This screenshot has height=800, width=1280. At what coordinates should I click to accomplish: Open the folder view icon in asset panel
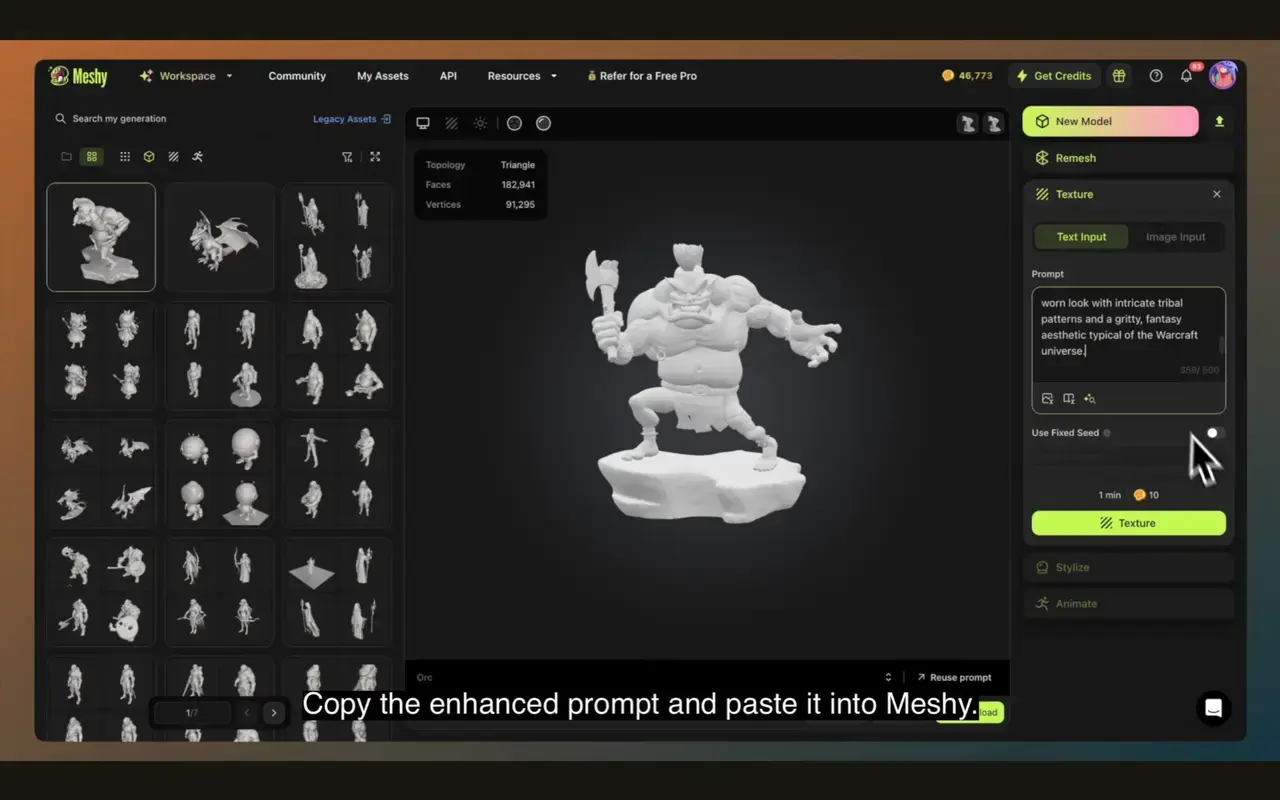66,156
